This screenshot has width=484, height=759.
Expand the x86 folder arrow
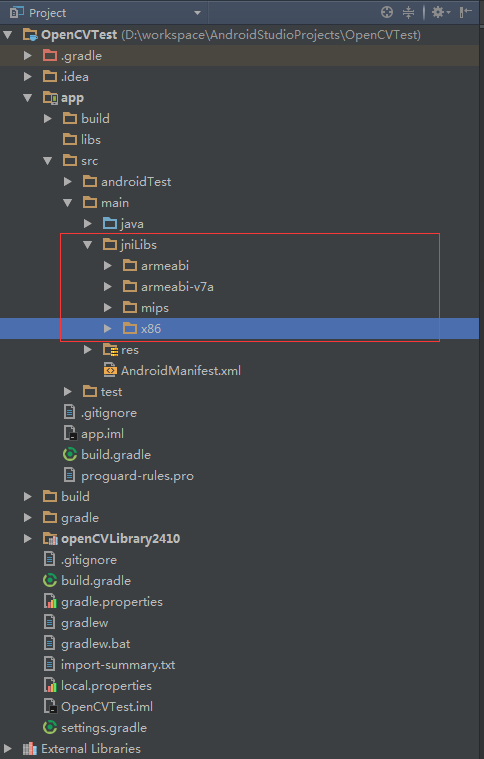point(108,329)
